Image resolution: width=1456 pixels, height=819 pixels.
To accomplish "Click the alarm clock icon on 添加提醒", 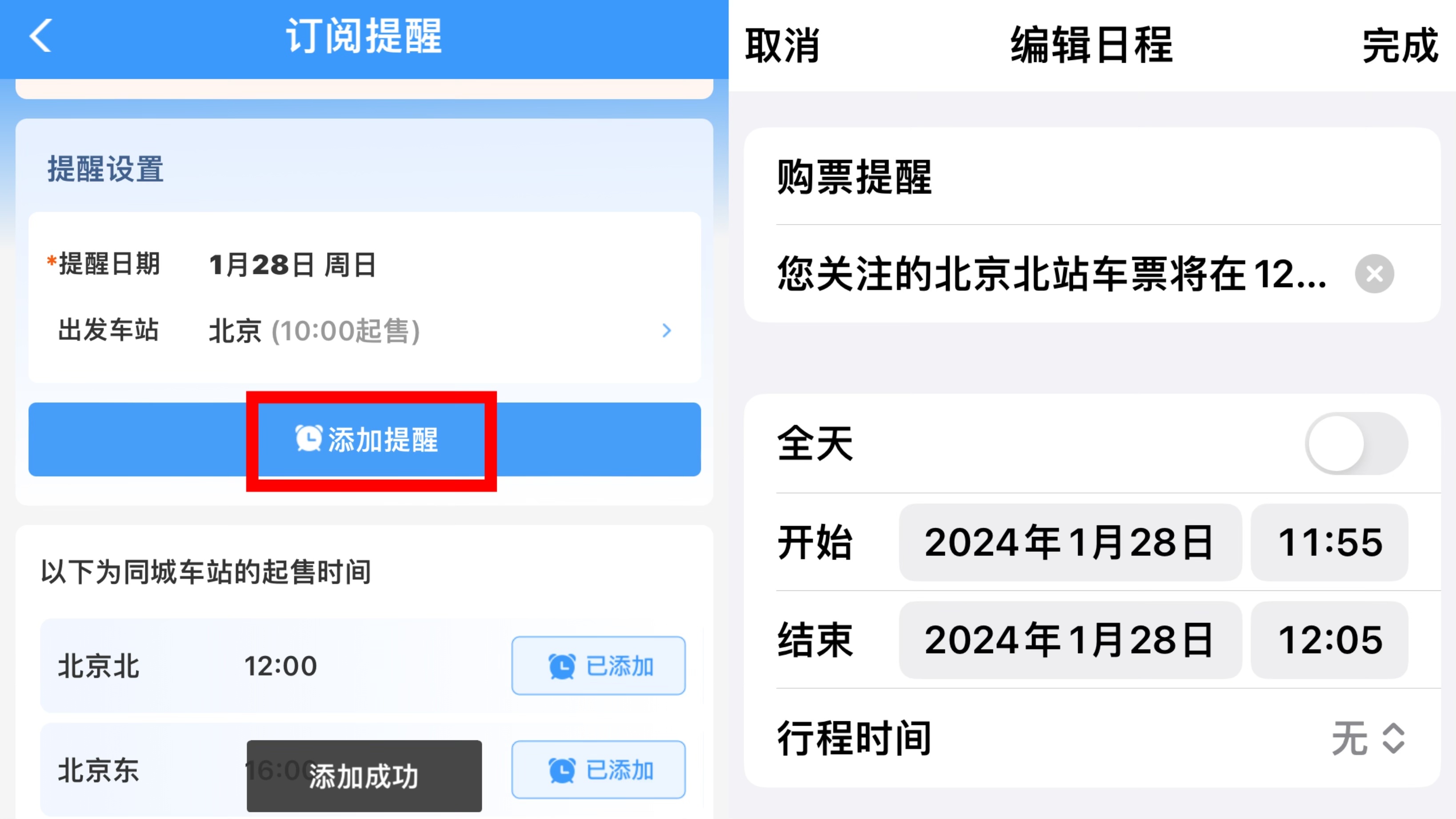I will click(308, 438).
